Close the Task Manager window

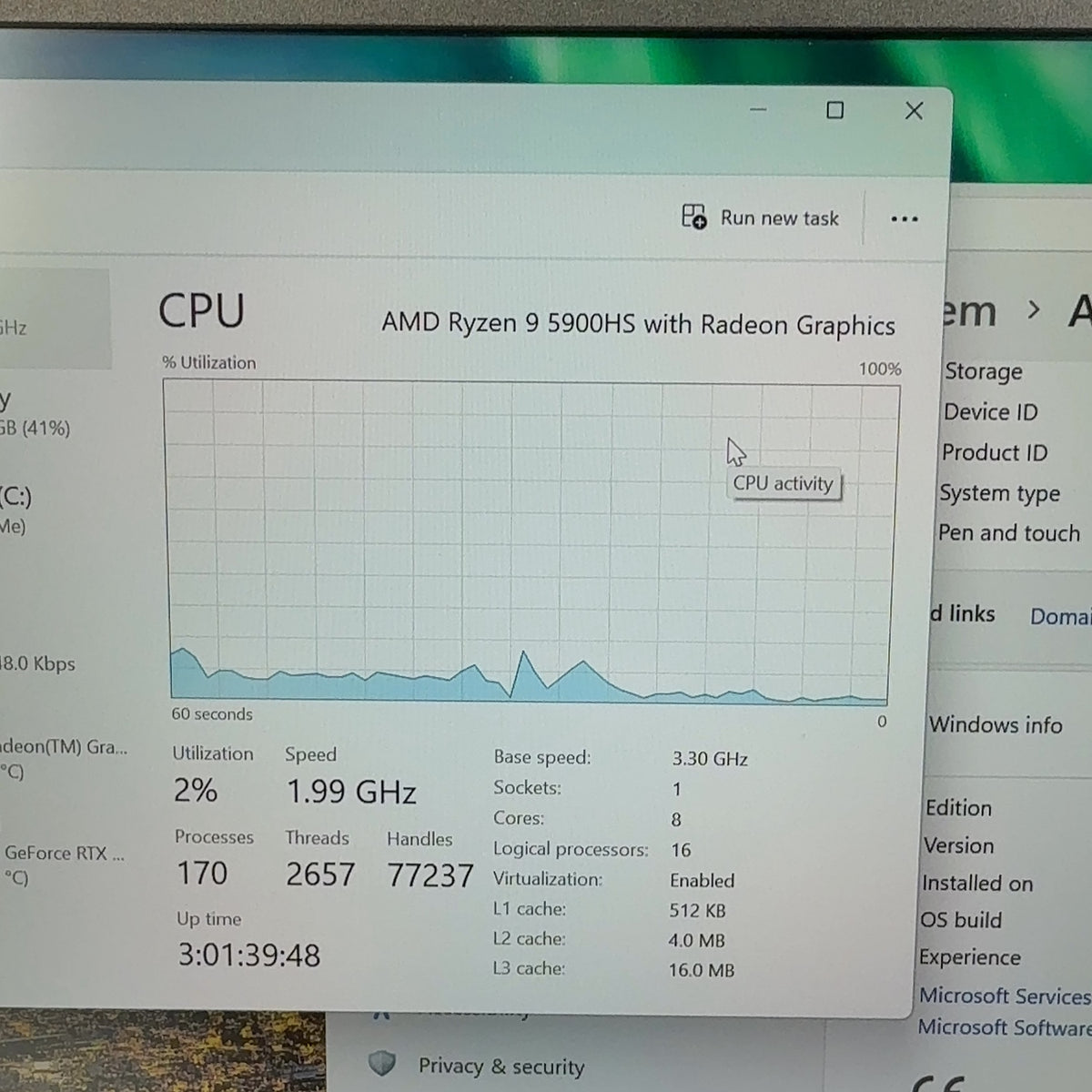(914, 111)
